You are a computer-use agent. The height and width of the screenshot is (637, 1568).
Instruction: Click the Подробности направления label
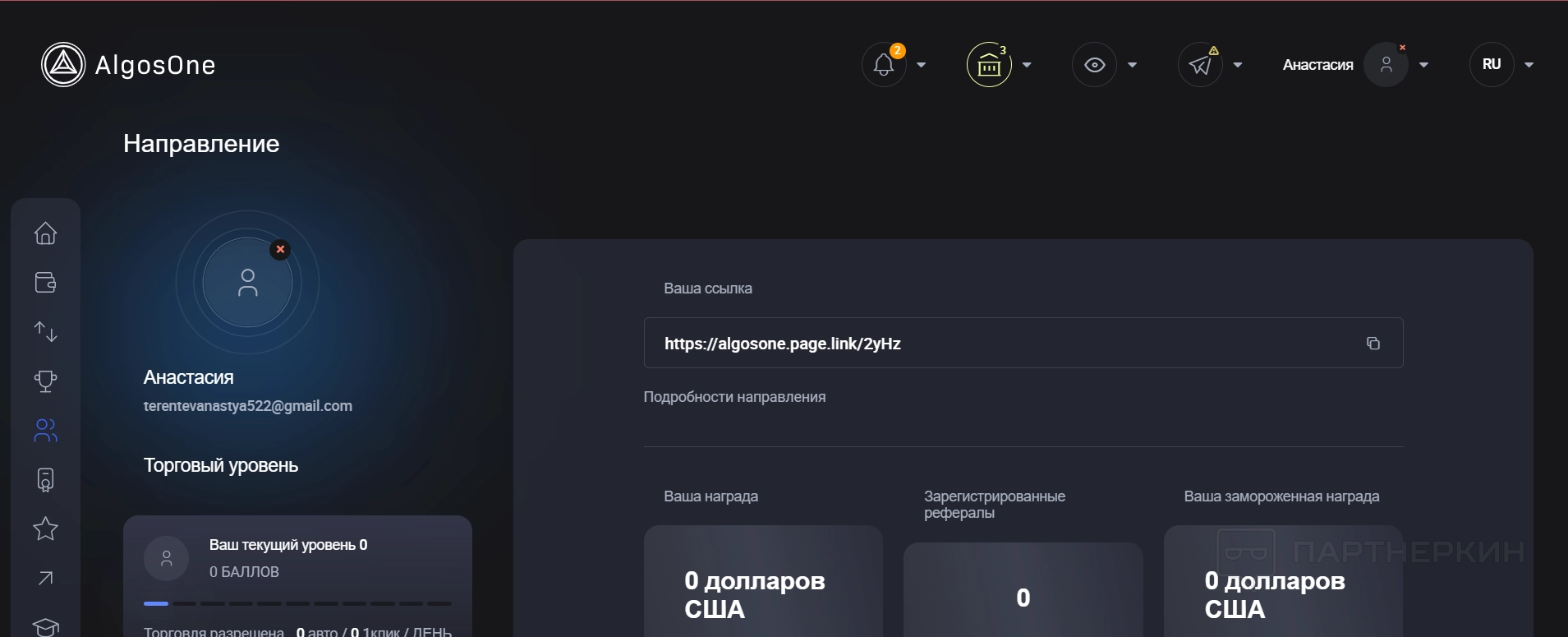(x=735, y=397)
